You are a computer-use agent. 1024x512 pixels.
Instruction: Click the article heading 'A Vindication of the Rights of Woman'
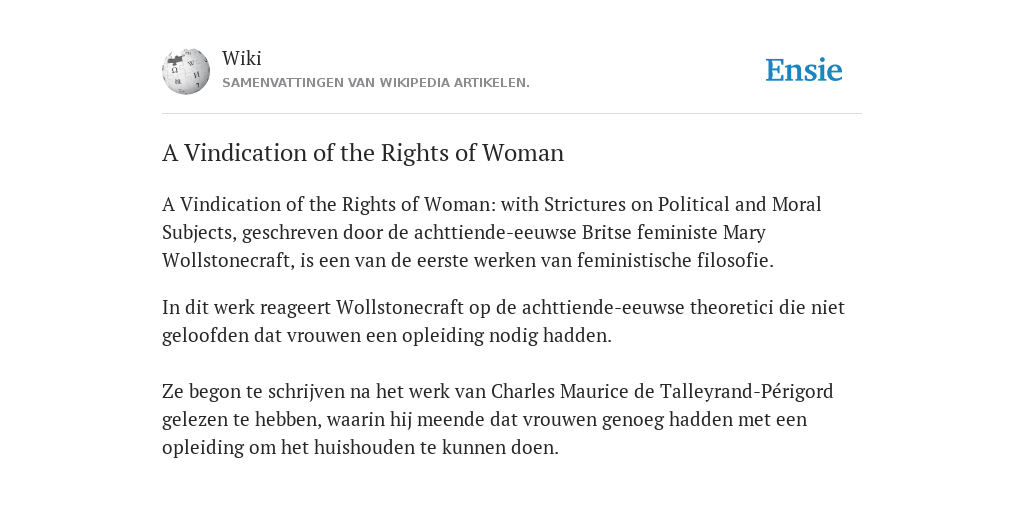pos(362,153)
